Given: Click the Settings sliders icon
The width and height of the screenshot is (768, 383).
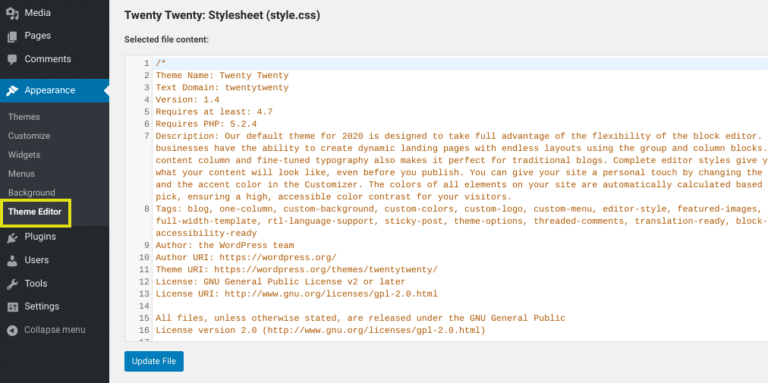Looking at the screenshot, I should tap(13, 307).
